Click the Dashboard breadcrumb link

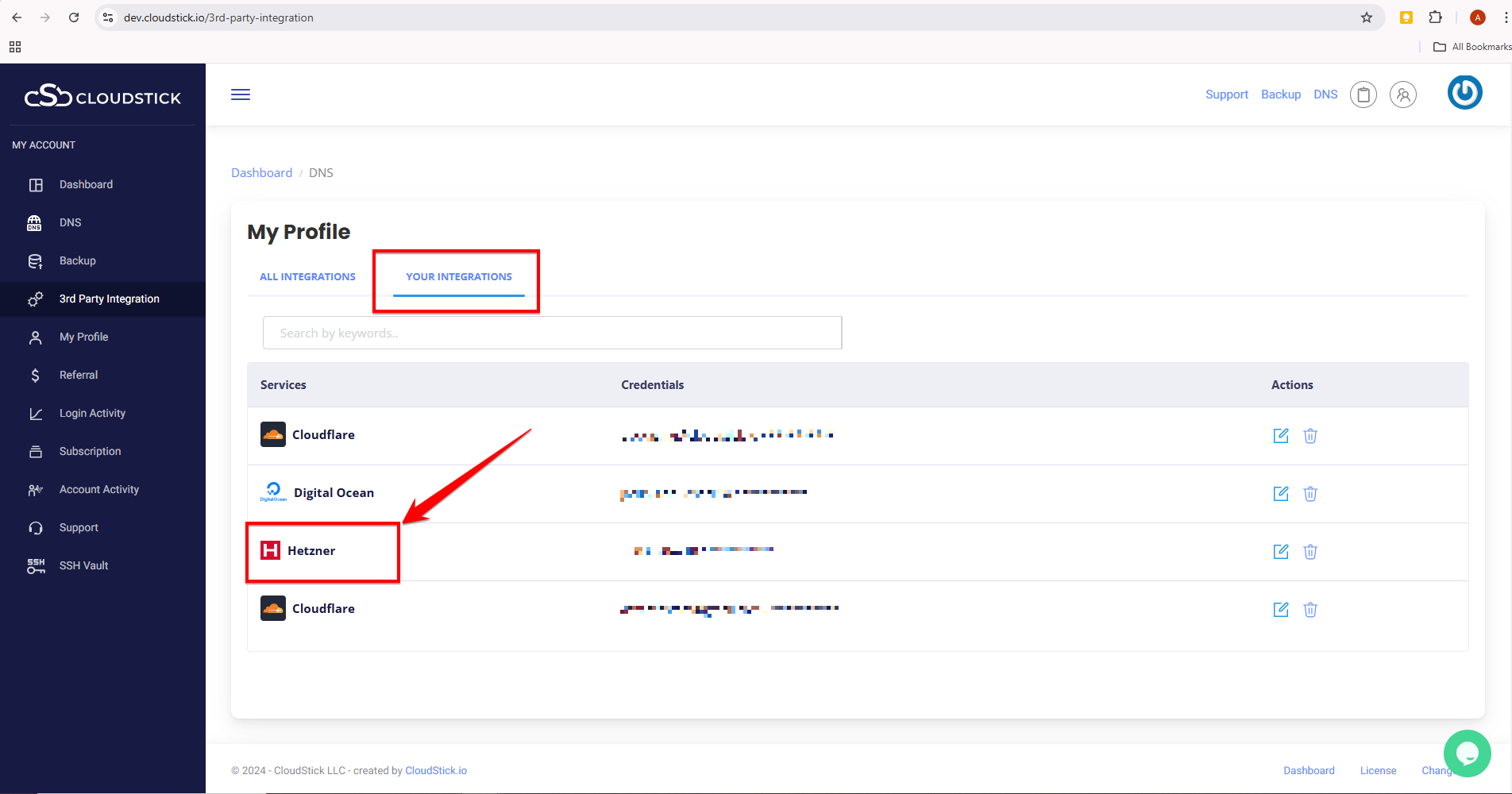pos(261,173)
